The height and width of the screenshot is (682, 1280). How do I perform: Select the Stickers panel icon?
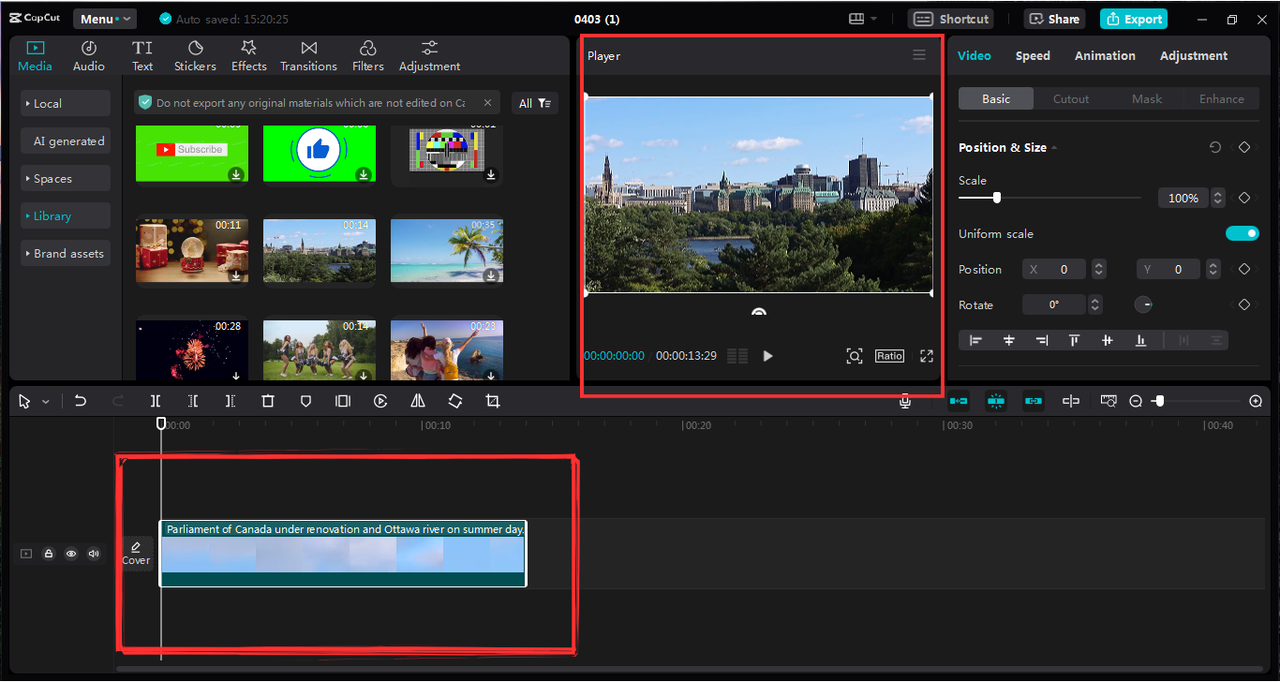(194, 55)
